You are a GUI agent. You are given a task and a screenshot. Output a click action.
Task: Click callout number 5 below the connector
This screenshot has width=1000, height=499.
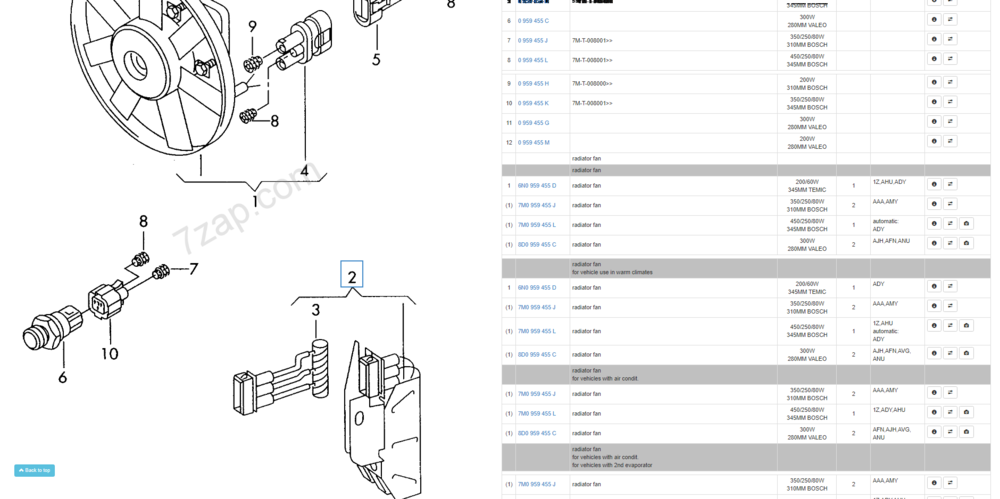click(376, 59)
